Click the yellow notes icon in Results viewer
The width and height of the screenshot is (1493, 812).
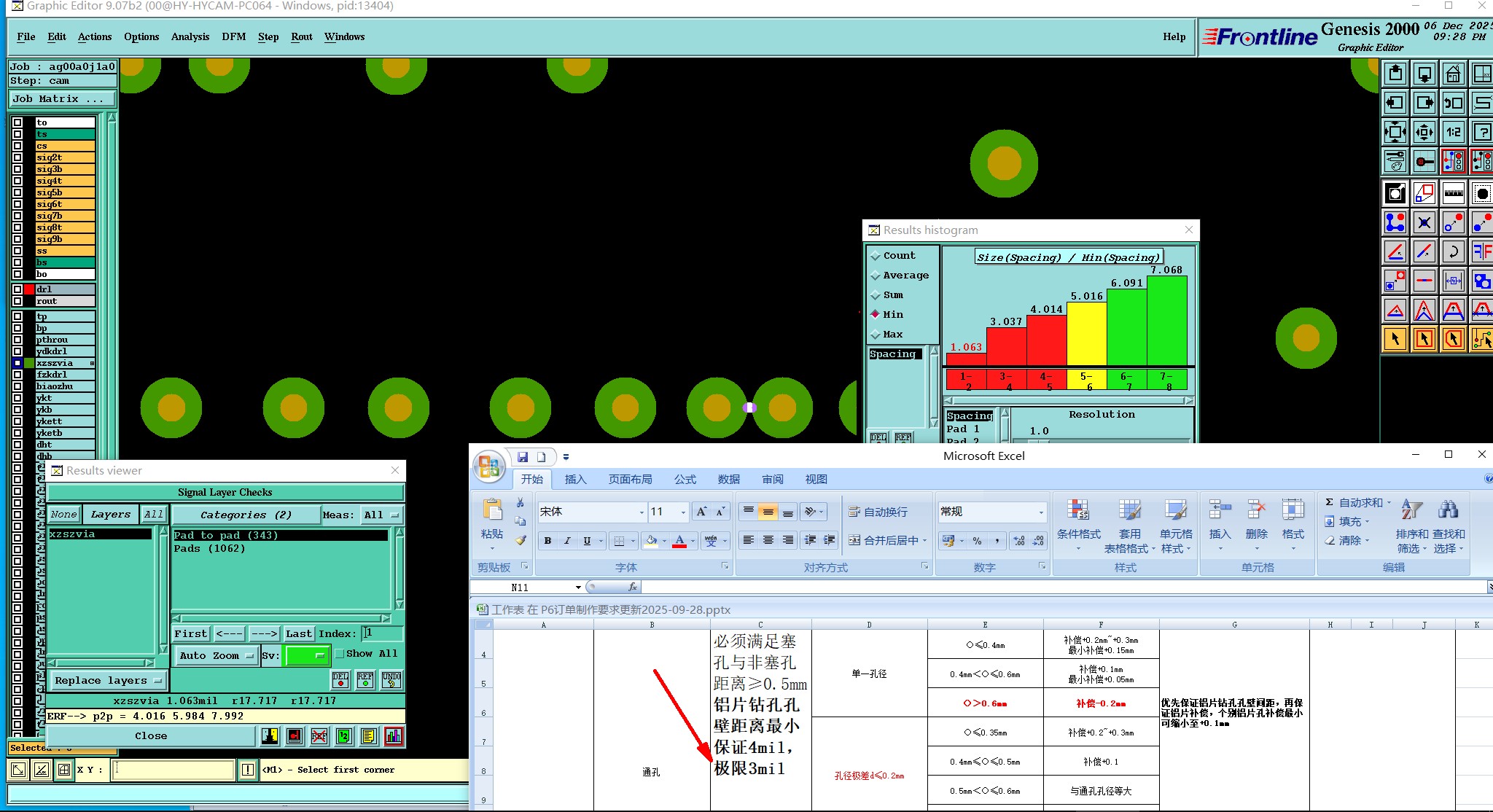click(x=369, y=736)
